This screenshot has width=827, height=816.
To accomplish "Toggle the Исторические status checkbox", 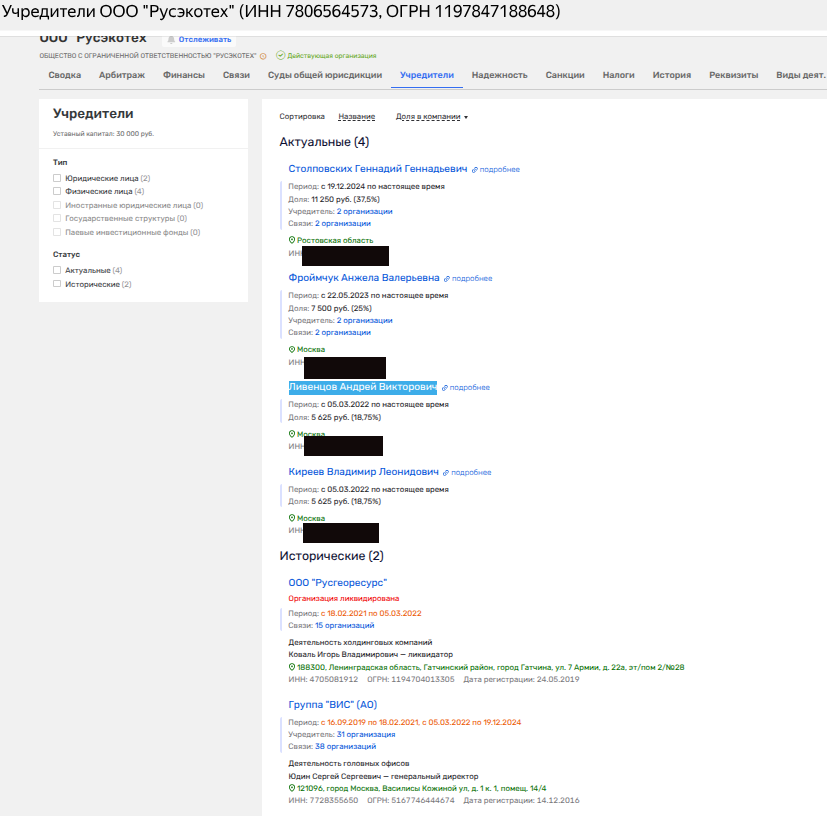I will pyautogui.click(x=57, y=284).
